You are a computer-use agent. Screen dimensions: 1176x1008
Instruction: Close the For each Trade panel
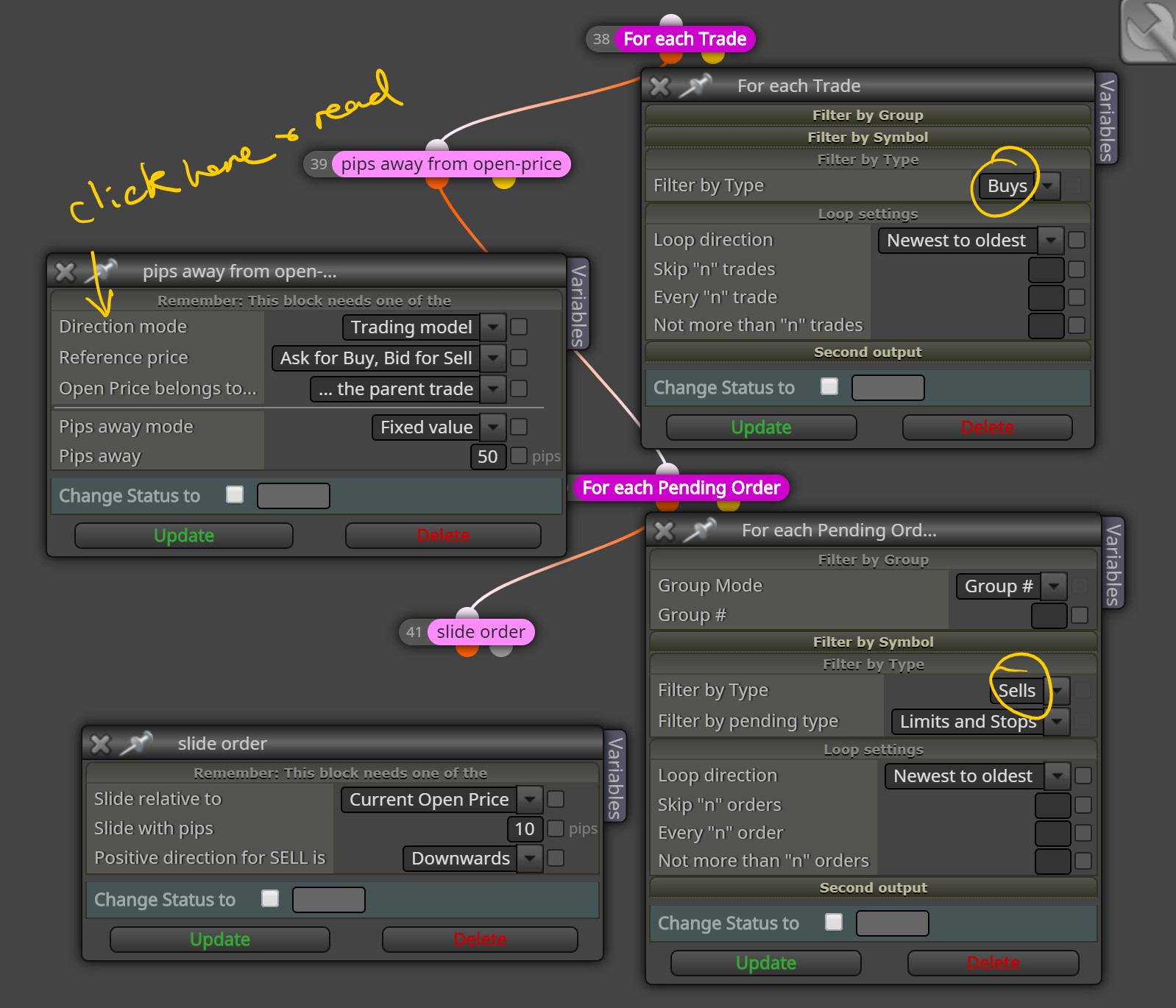(x=660, y=87)
